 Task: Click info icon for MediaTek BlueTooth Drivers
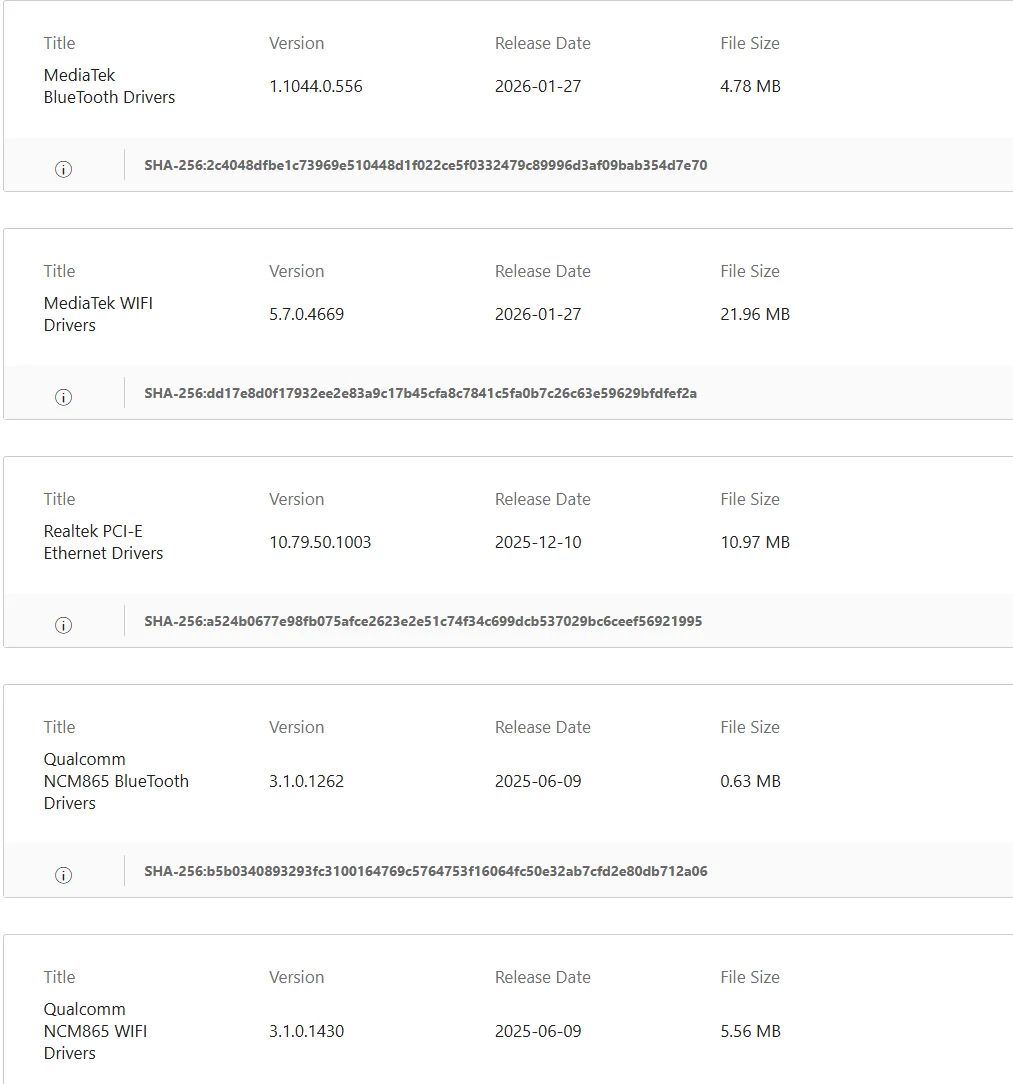tap(63, 169)
